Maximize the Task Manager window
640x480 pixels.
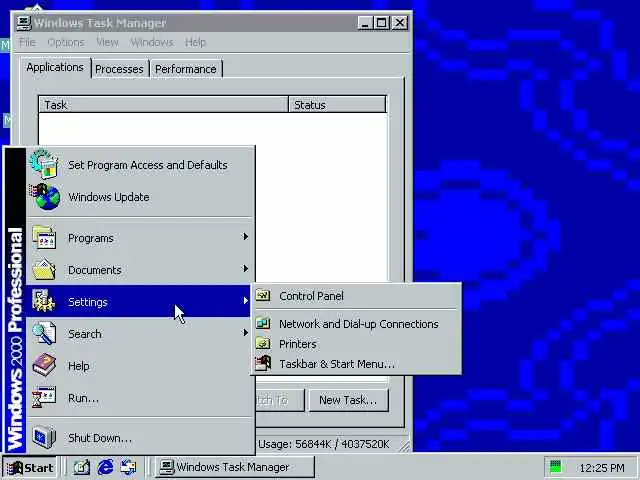click(x=382, y=23)
